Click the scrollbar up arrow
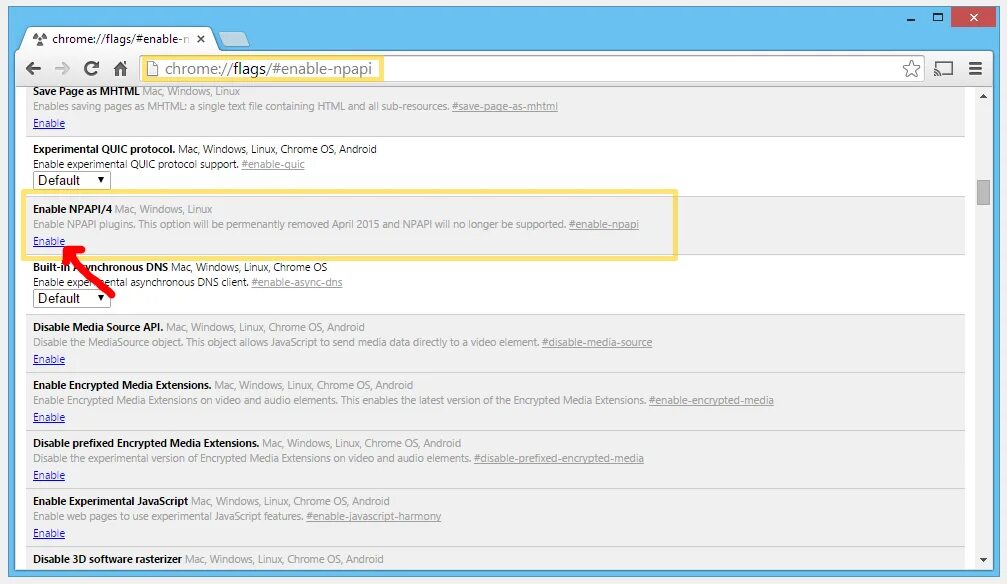Viewport: 1007px width, 584px height. [983, 96]
